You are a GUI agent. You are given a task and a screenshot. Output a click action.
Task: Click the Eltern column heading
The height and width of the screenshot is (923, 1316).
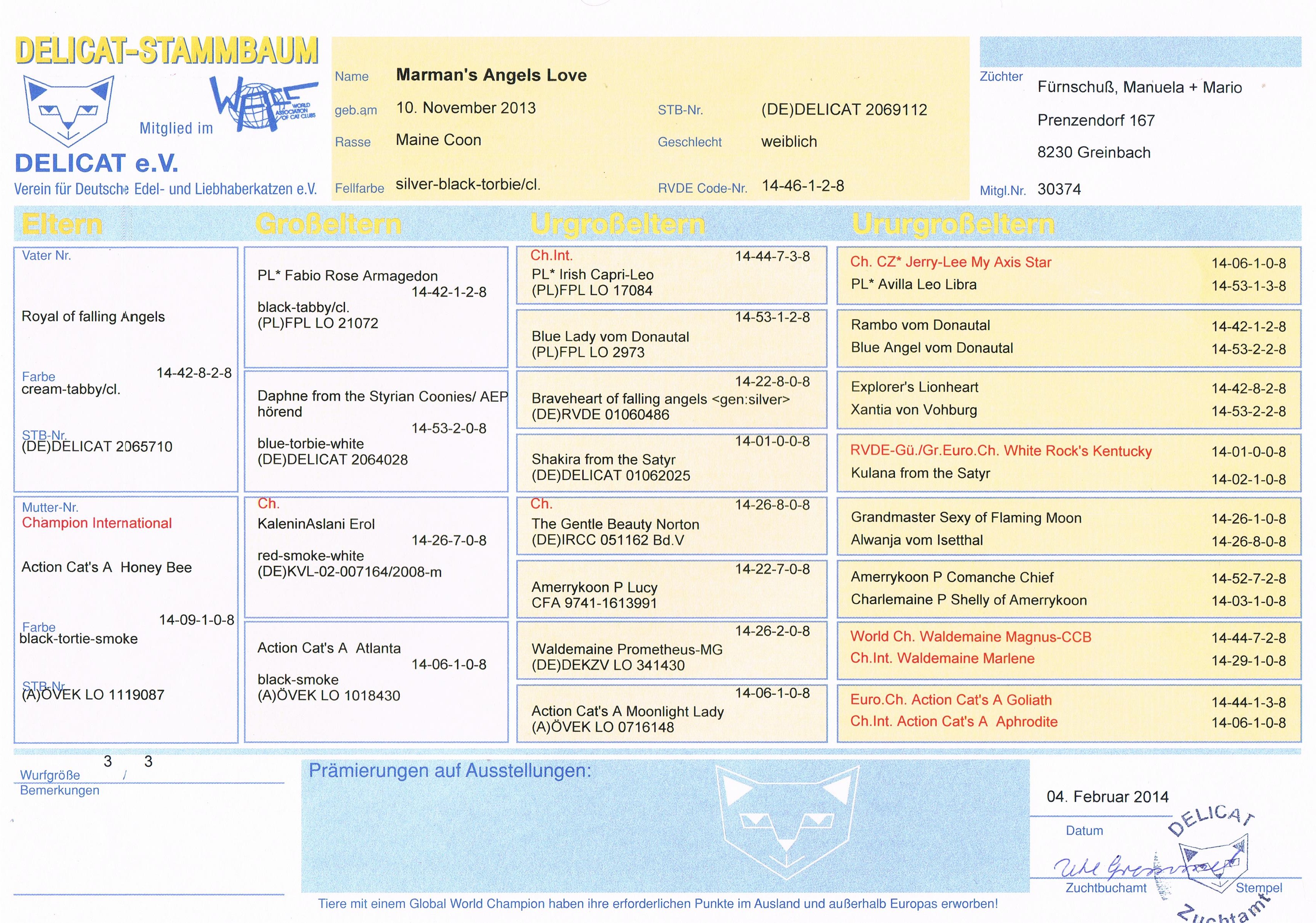click(62, 224)
